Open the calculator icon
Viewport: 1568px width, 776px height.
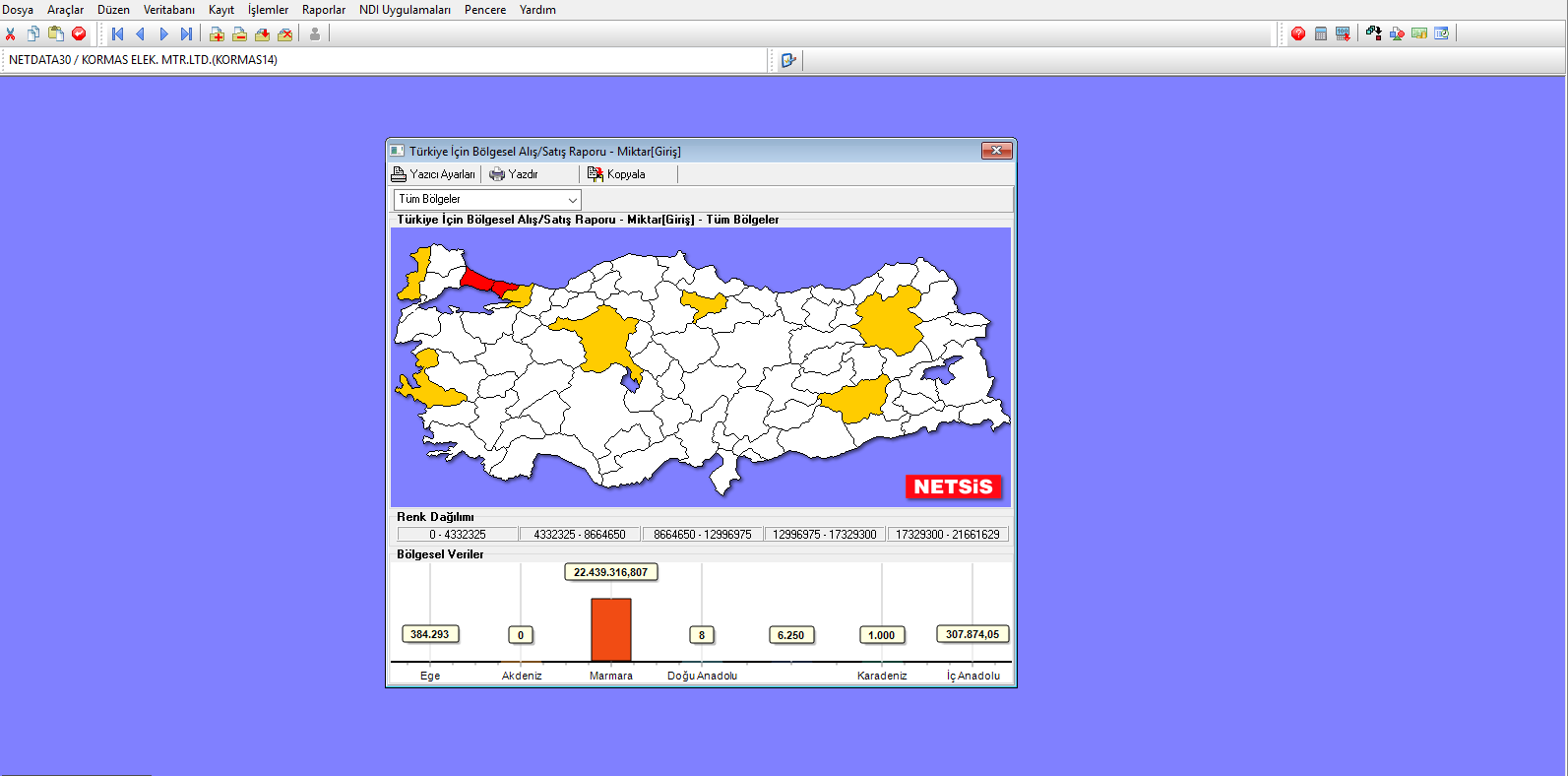coord(1321,33)
